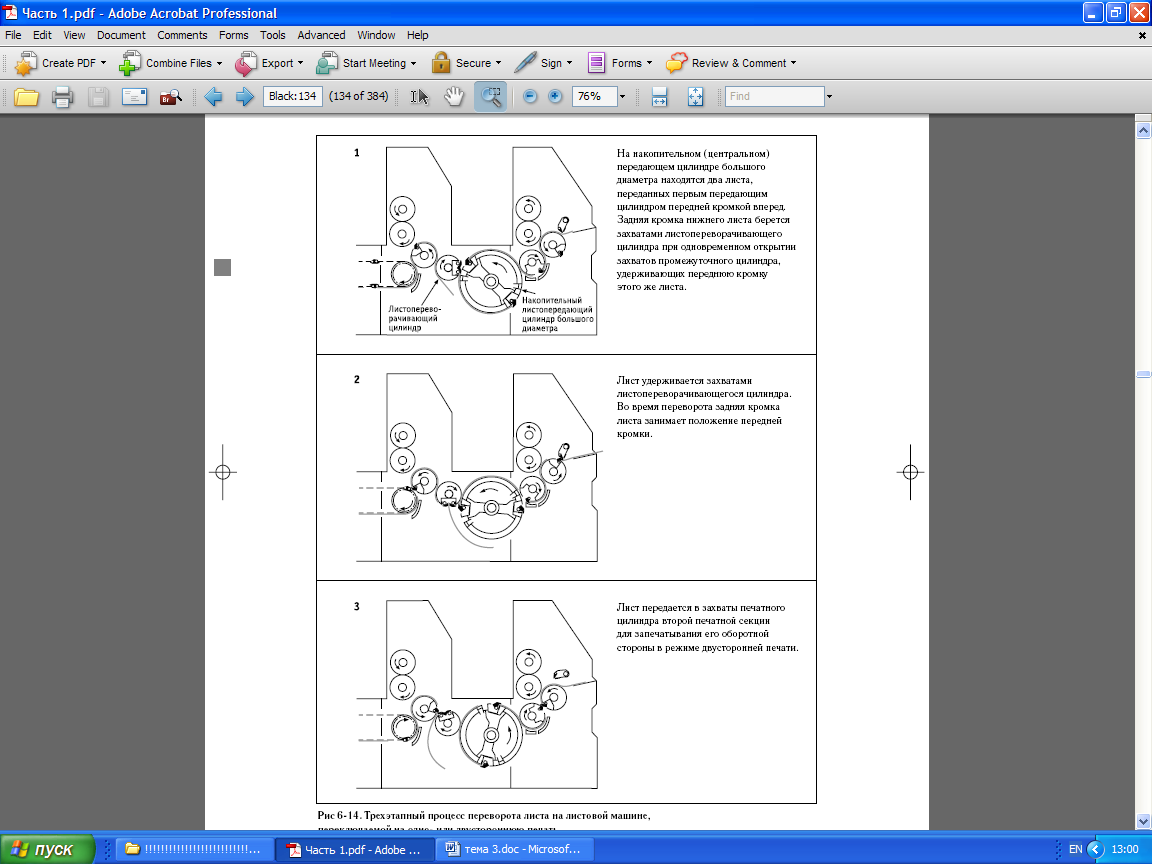This screenshot has width=1152, height=864.
Task: Click the EN language indicator in tray
Action: [x=1075, y=849]
